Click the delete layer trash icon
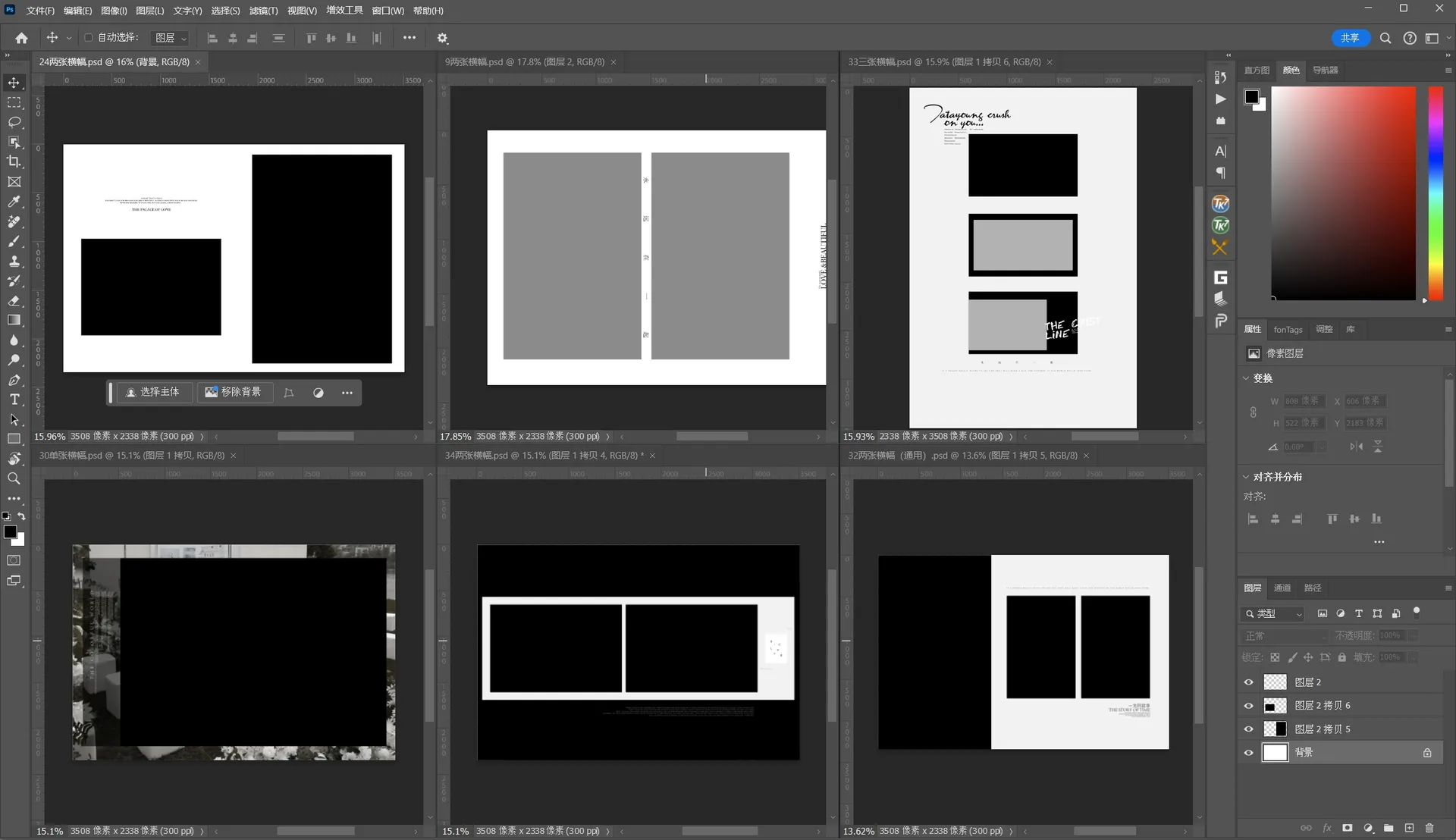 (x=1429, y=828)
